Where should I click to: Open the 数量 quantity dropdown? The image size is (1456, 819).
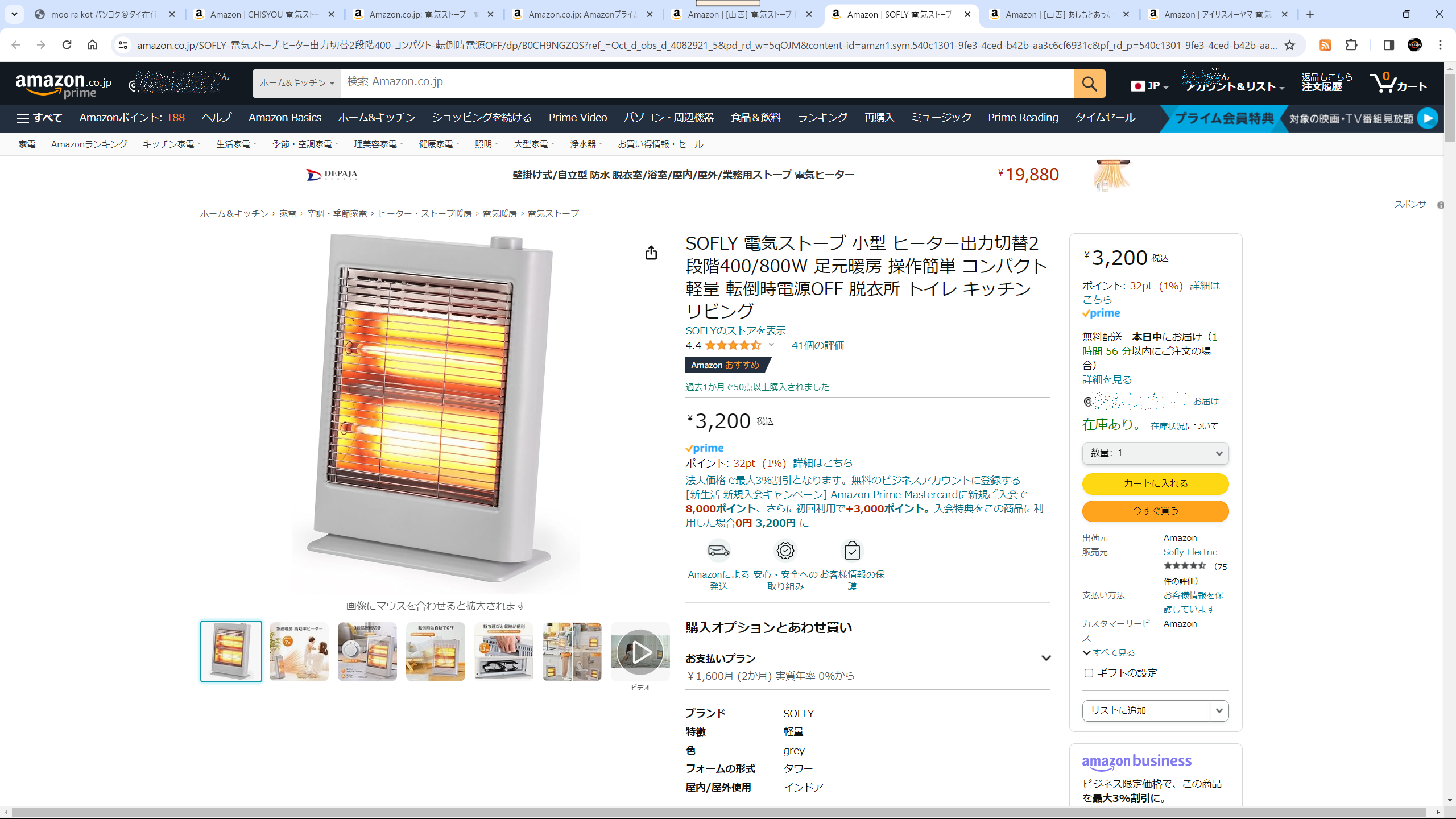click(1155, 453)
